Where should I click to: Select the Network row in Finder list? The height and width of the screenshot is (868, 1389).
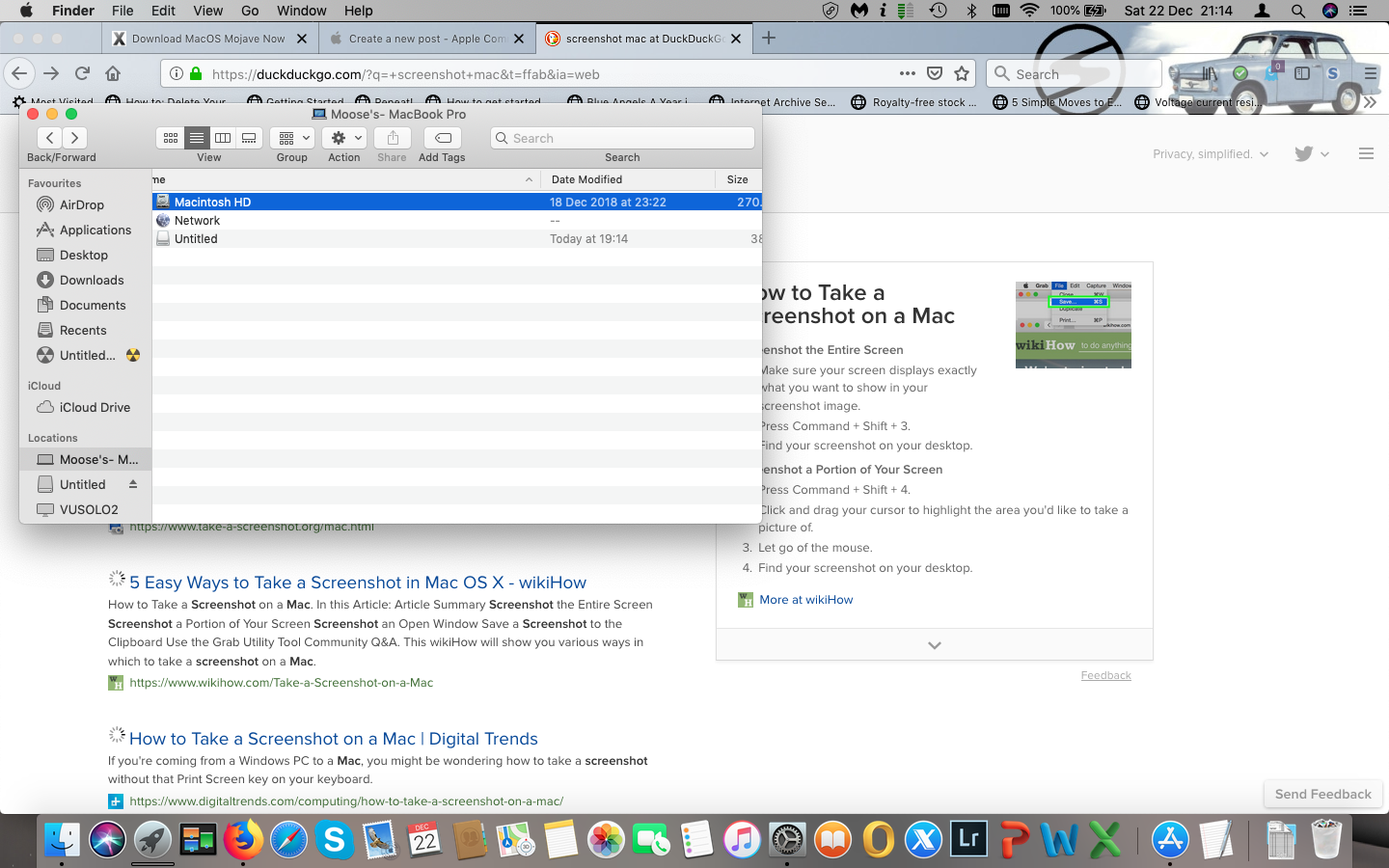tap(457, 221)
